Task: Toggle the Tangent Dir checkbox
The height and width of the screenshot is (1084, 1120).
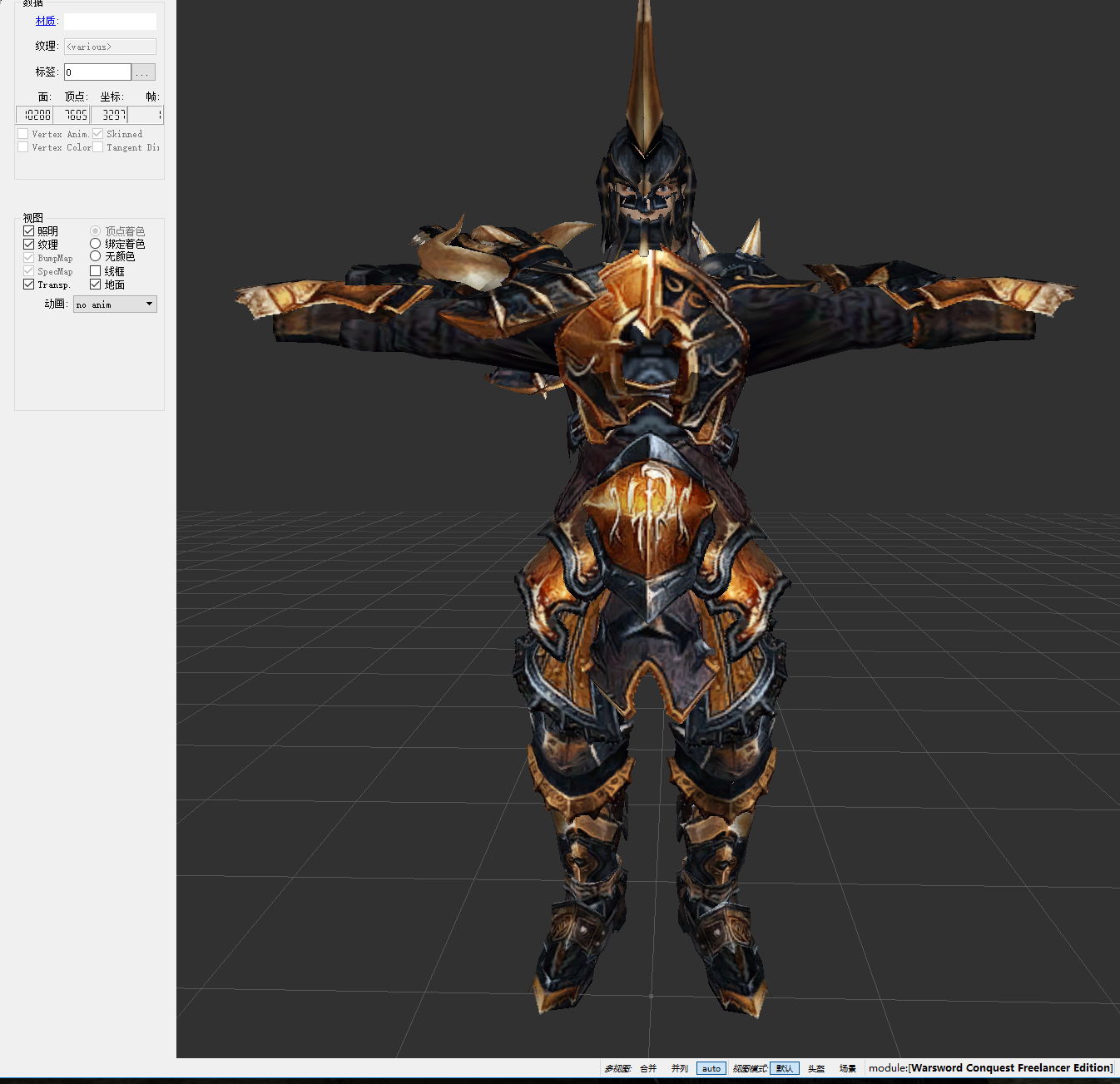Action: point(98,147)
